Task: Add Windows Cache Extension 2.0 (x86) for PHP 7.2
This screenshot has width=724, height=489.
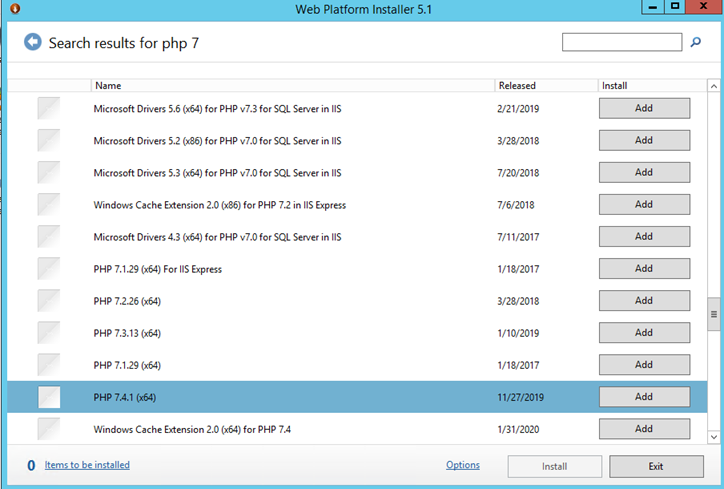Action: 644,205
